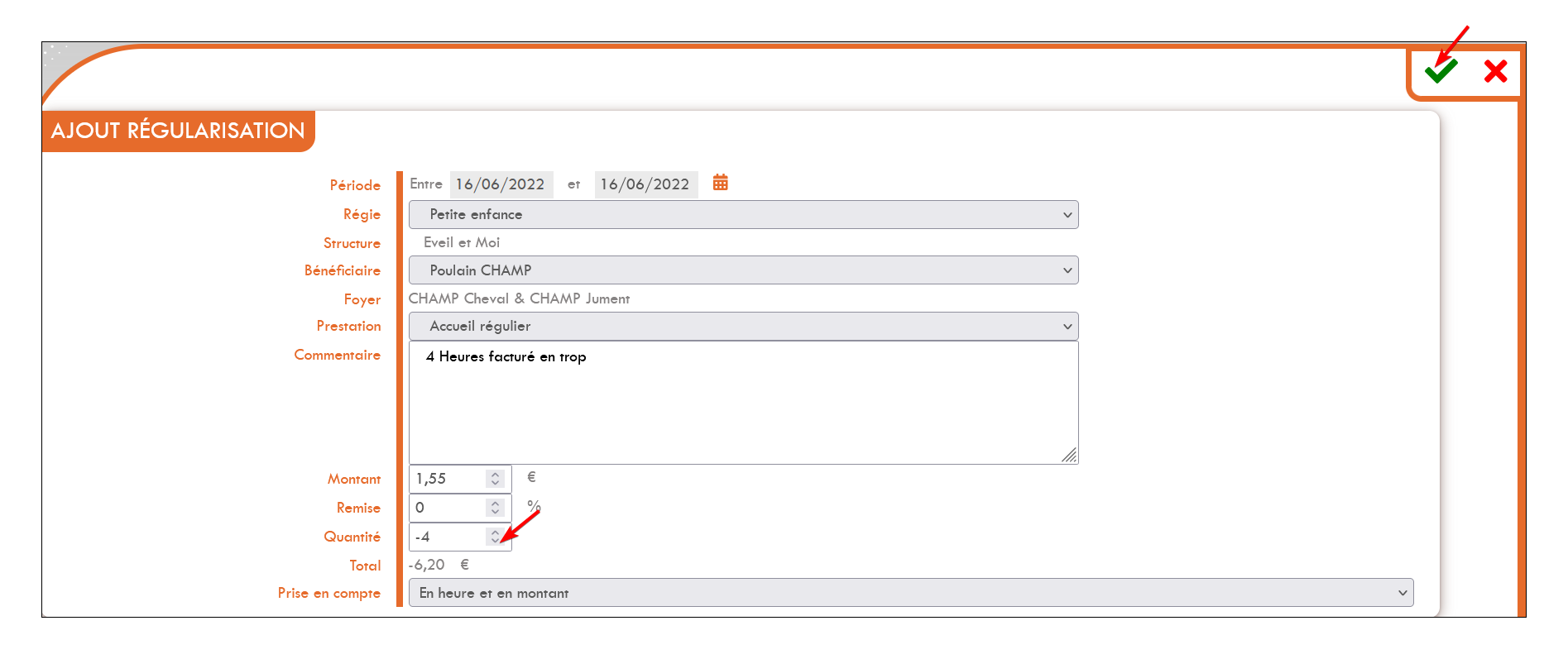Click the Montant spinner arrows
The height and width of the screenshot is (659, 1568).
[x=495, y=479]
